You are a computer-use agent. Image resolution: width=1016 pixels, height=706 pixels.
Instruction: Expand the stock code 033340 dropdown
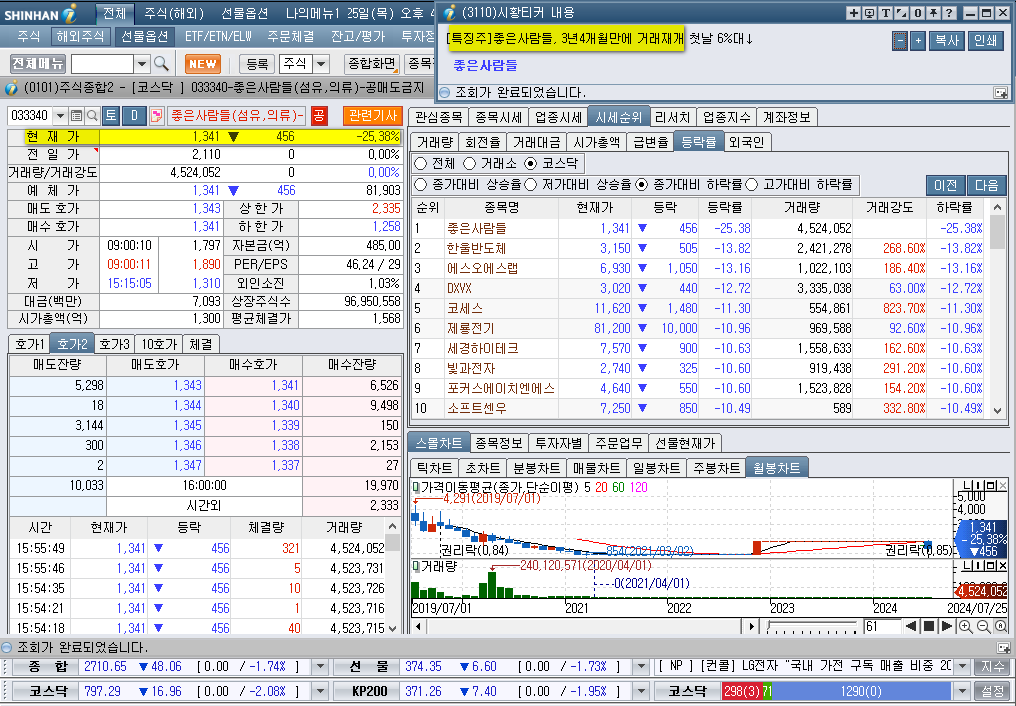coord(60,116)
